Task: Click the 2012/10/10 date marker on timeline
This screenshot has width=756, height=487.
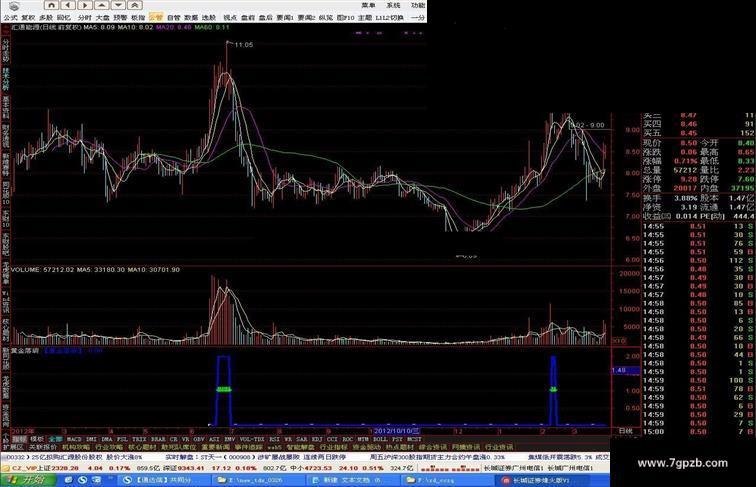Action: pos(397,430)
